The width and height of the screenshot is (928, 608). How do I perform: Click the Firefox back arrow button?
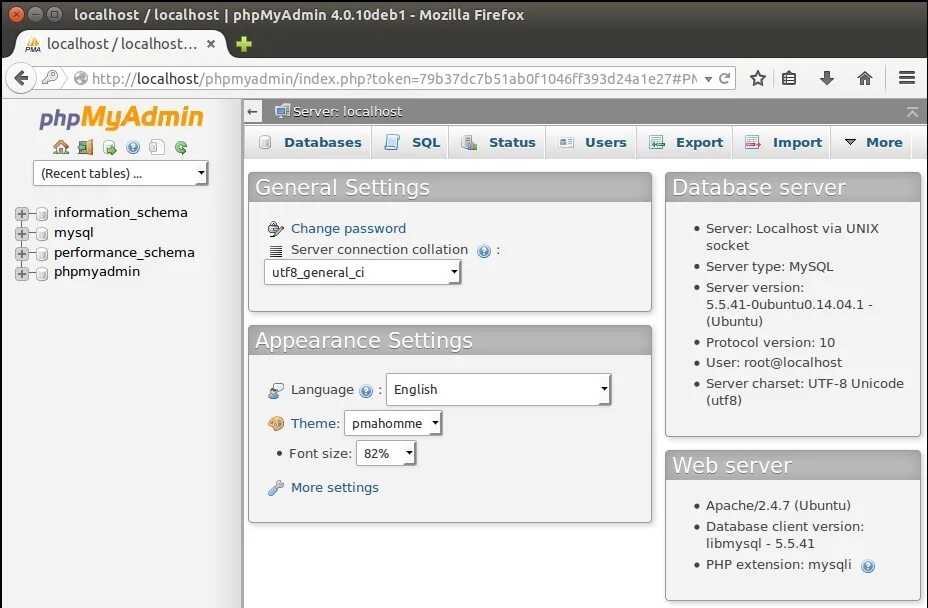21,78
